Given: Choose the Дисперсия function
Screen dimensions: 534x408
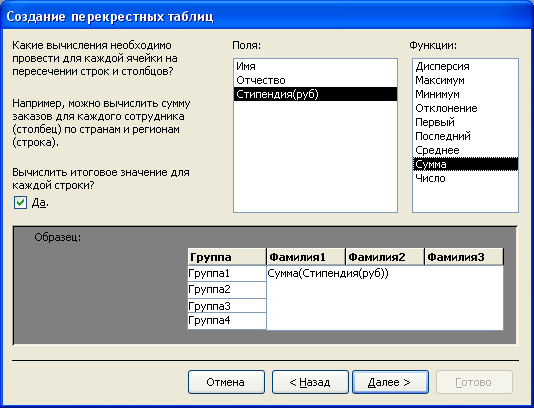Looking at the screenshot, I should (465, 66).
